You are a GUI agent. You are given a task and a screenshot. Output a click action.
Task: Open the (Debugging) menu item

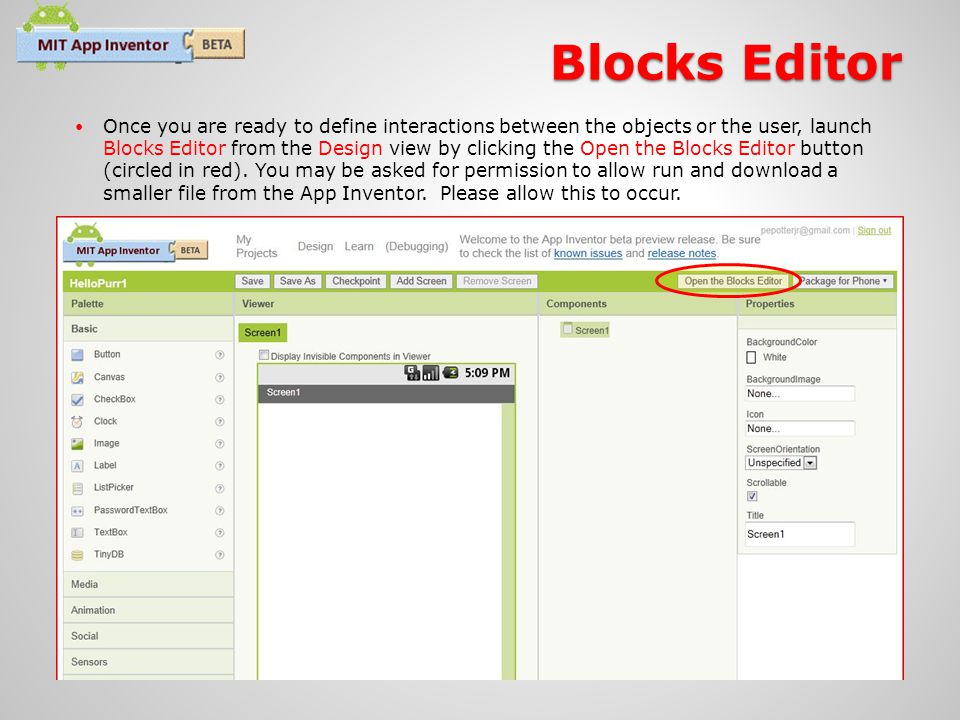[417, 246]
